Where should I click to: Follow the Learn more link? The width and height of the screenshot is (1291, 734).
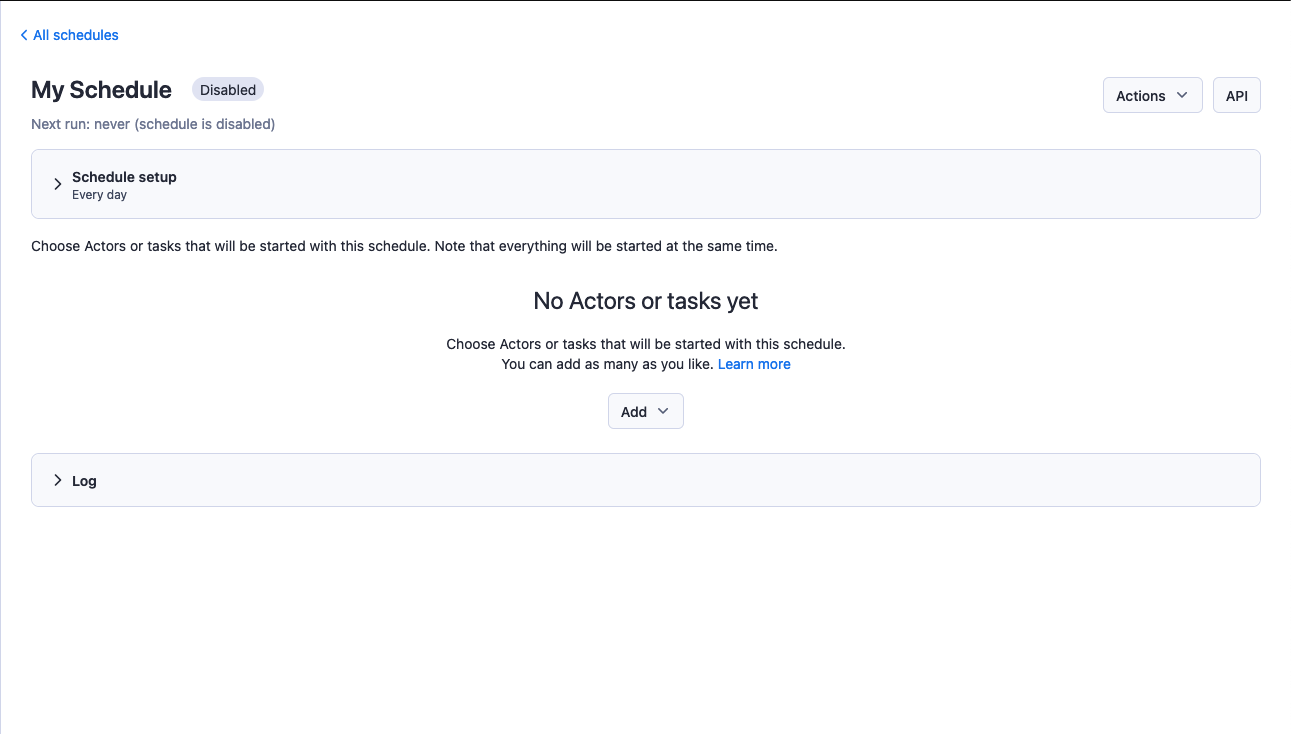click(x=754, y=364)
